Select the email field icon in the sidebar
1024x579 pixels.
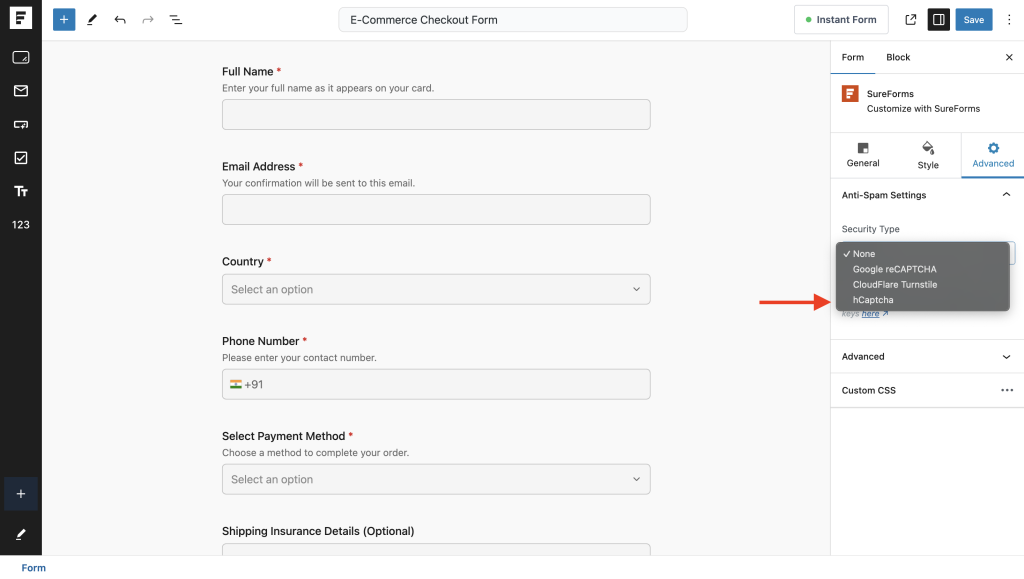point(20,91)
